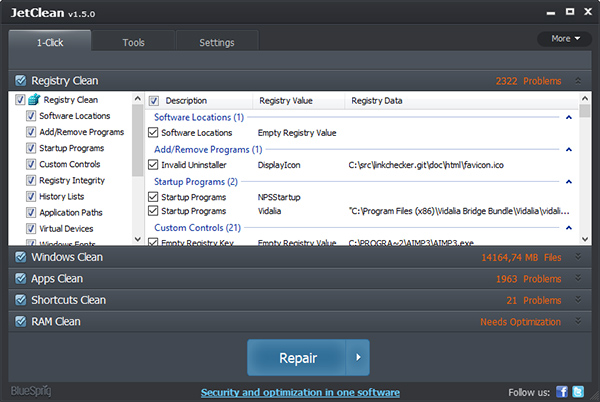Screen dimensions: 600x402
Task: Open the Twitter follow icon
Action: 579,392
